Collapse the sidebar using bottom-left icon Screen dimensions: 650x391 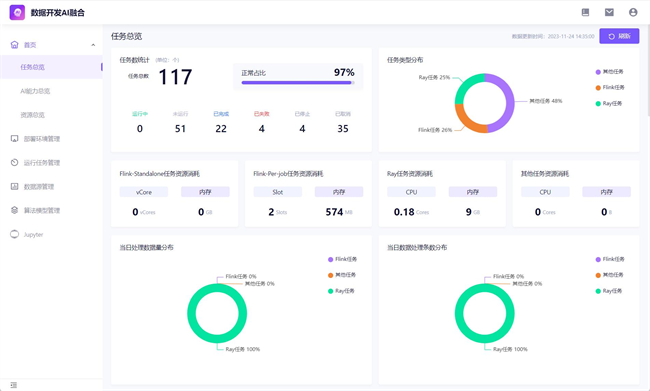[x=13, y=385]
